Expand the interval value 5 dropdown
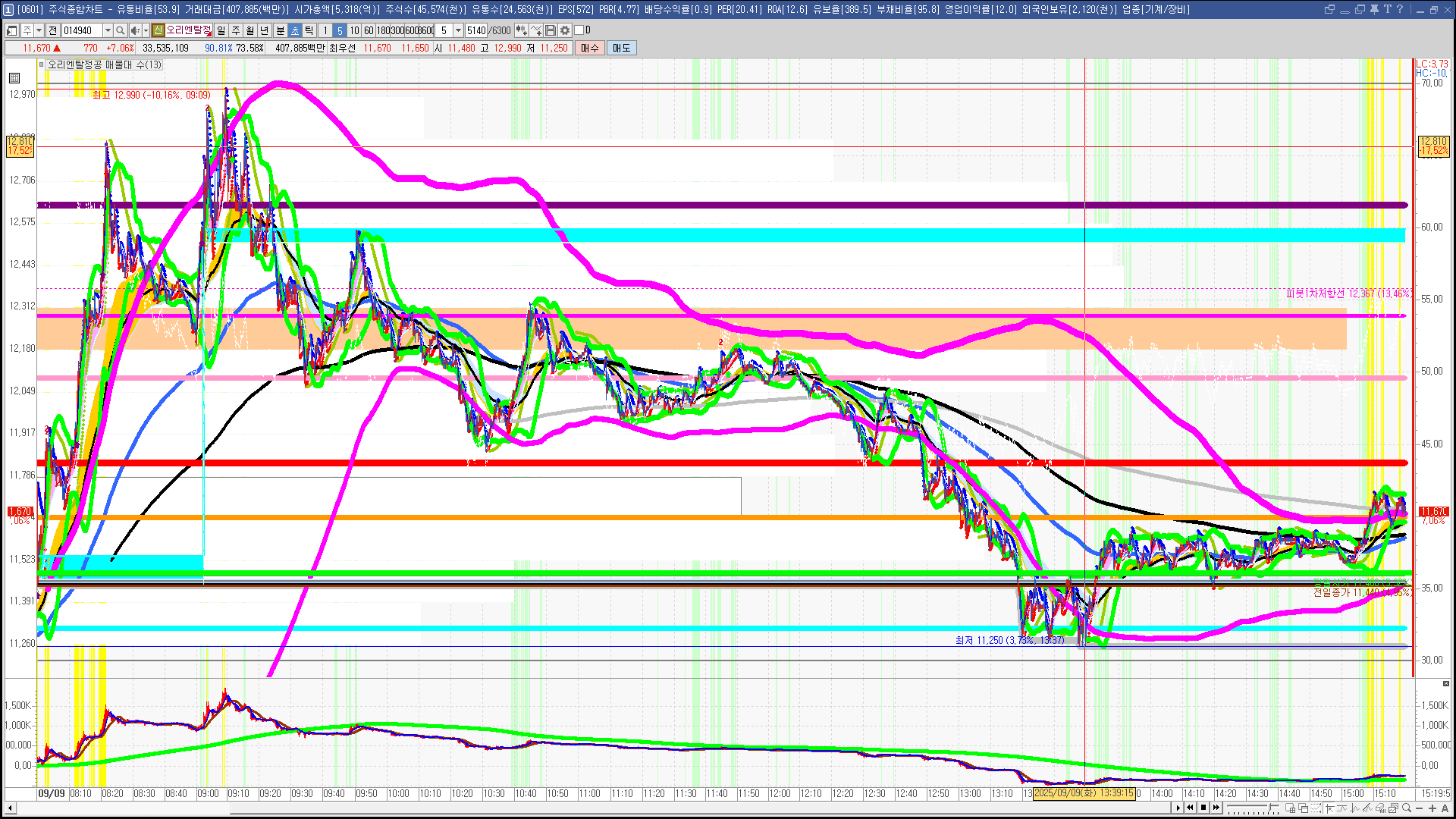The height and width of the screenshot is (819, 1456). pyautogui.click(x=458, y=30)
